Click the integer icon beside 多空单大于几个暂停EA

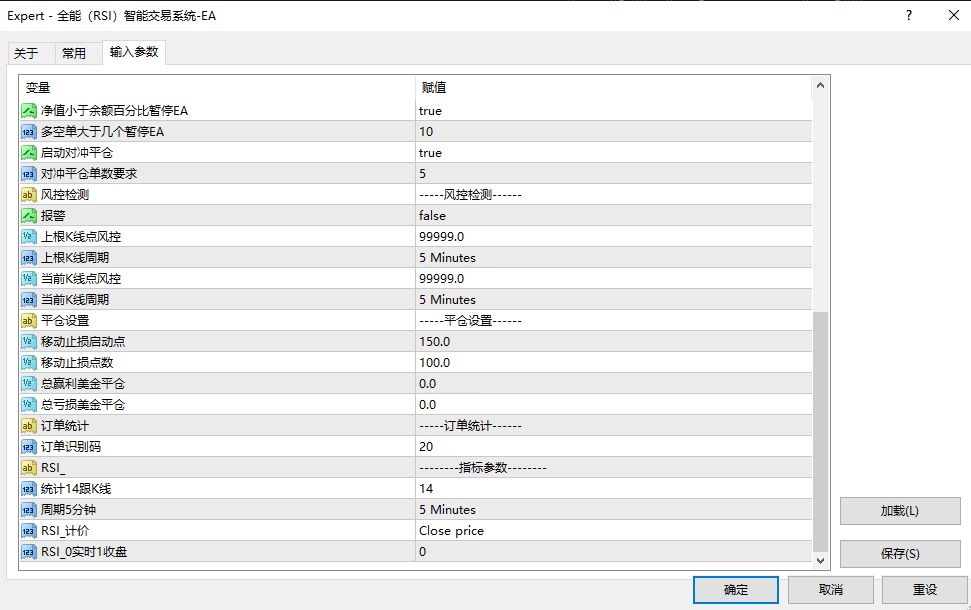pos(29,132)
